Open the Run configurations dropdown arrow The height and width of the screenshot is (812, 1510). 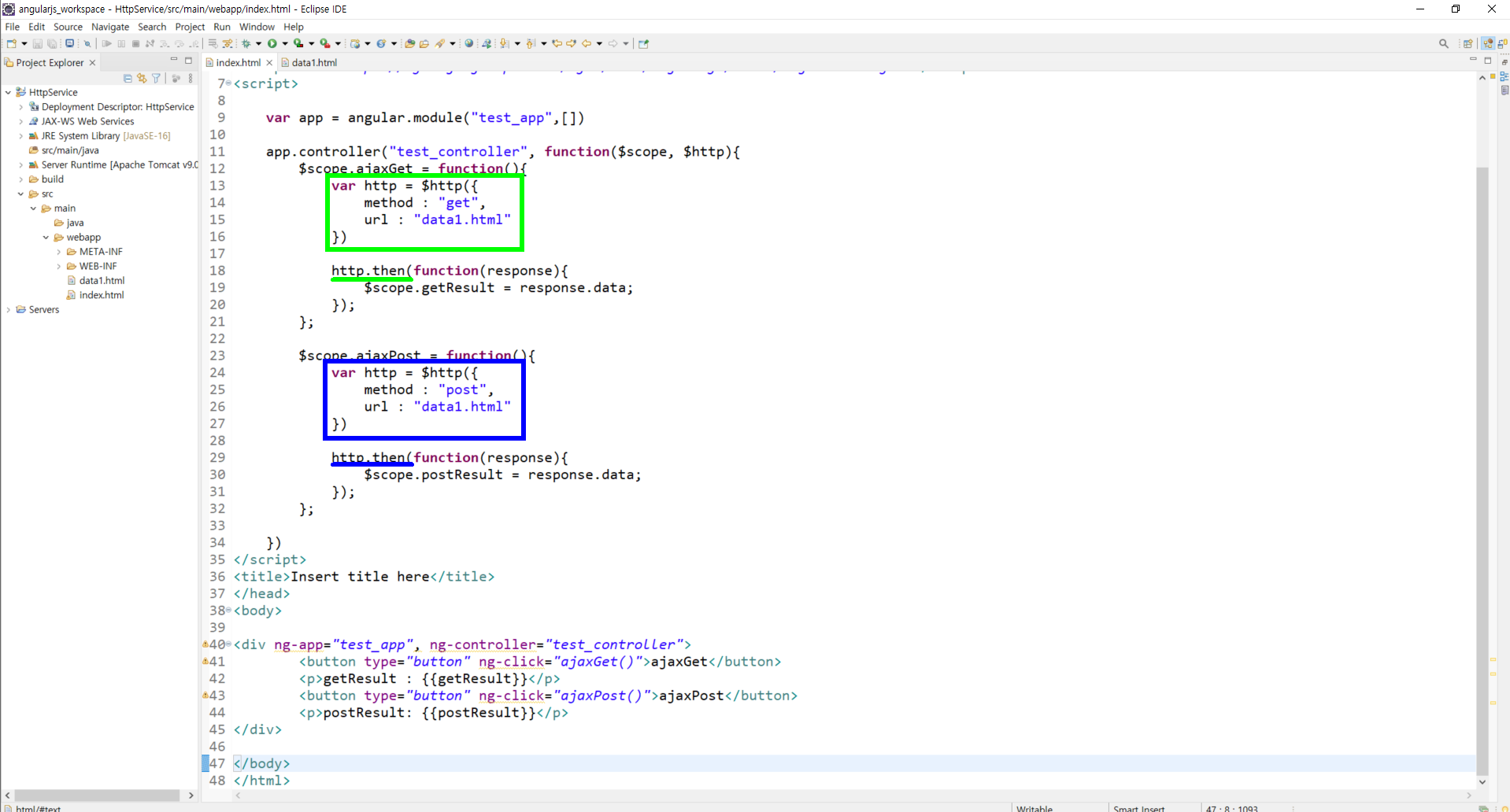pyautogui.click(x=285, y=44)
